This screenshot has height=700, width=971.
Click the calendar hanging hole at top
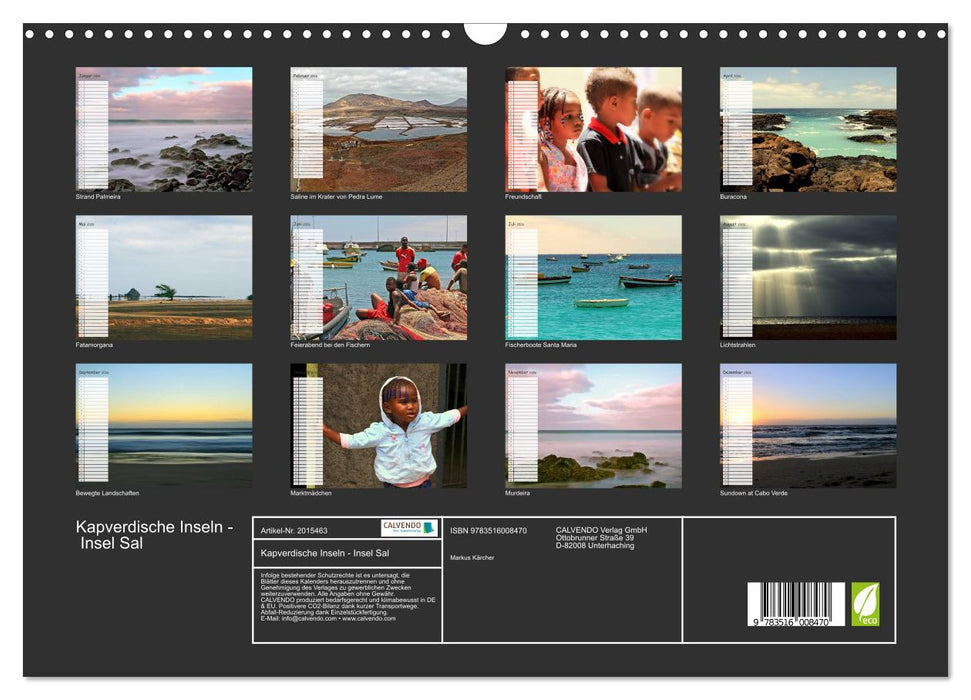coord(485,32)
